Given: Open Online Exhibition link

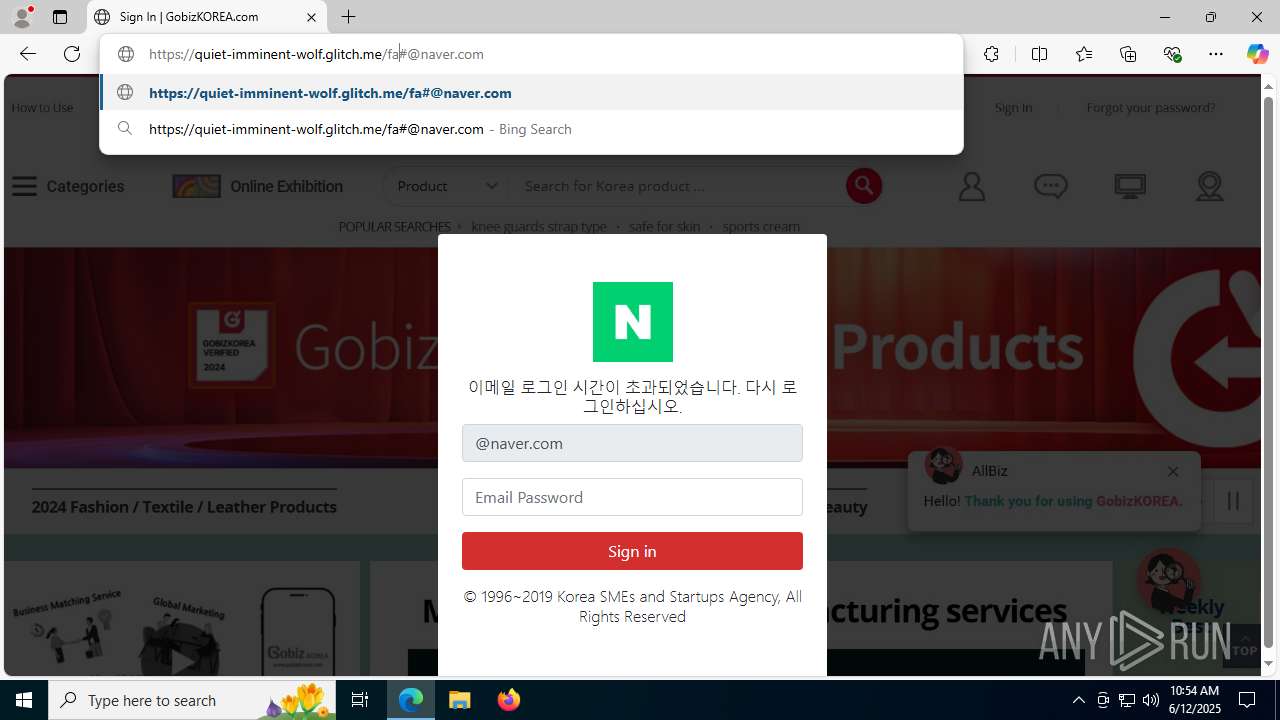Looking at the screenshot, I should coord(257,186).
